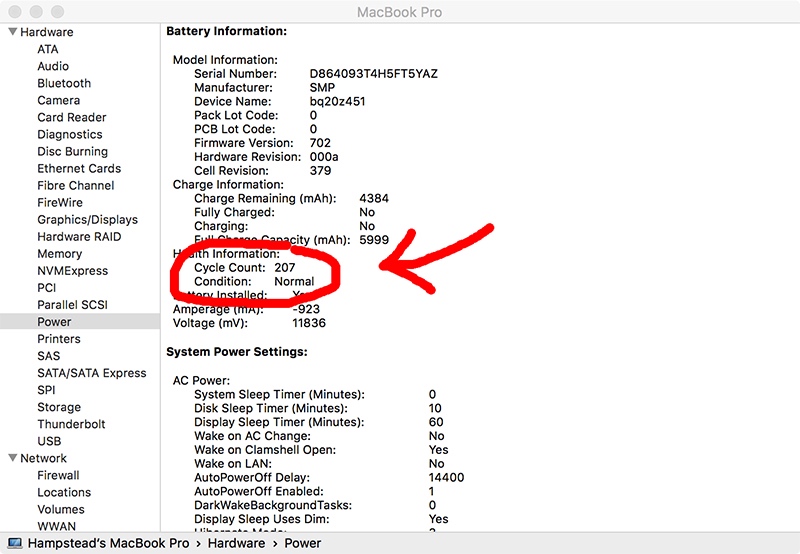Click Wake on Clamshell Open value Yes

438,450
